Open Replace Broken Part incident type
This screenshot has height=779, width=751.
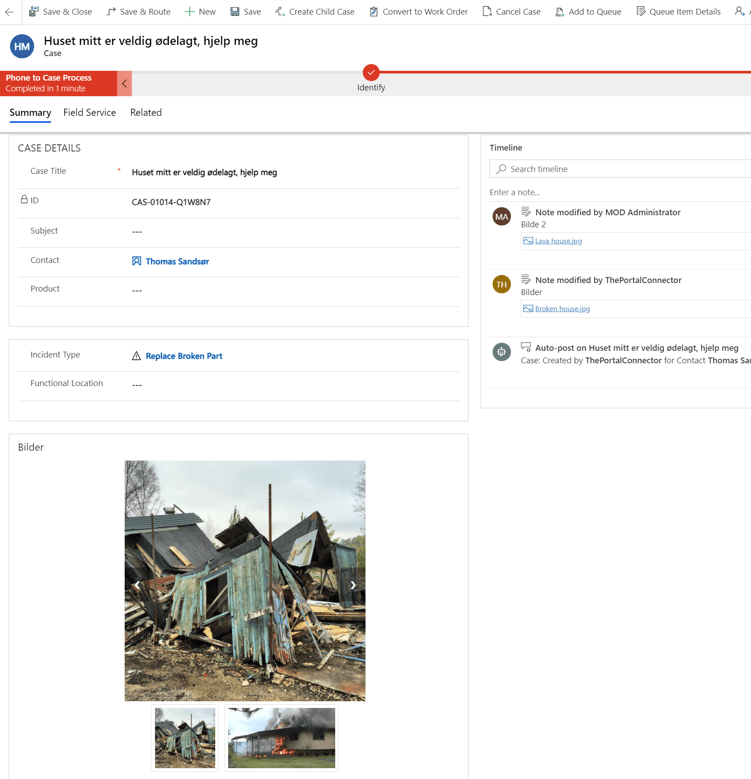[184, 356]
